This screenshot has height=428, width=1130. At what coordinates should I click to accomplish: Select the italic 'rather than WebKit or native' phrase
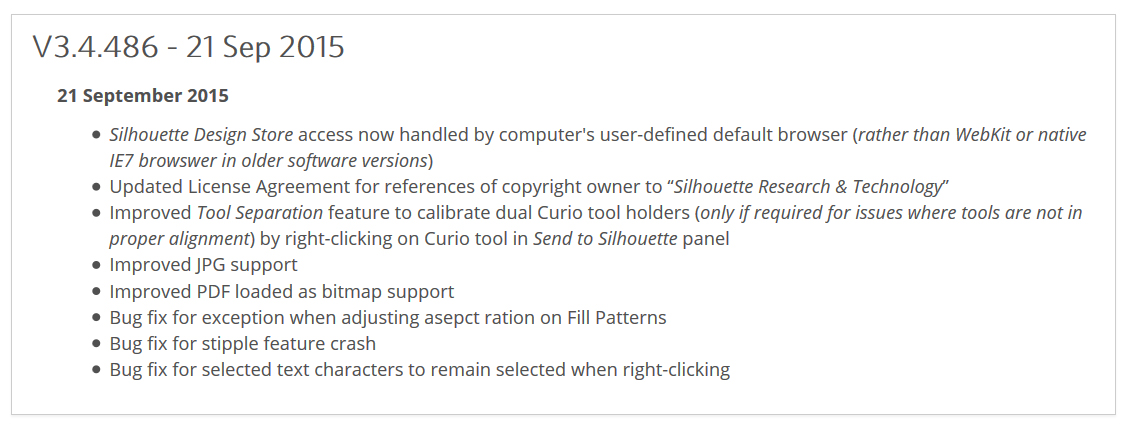972,135
